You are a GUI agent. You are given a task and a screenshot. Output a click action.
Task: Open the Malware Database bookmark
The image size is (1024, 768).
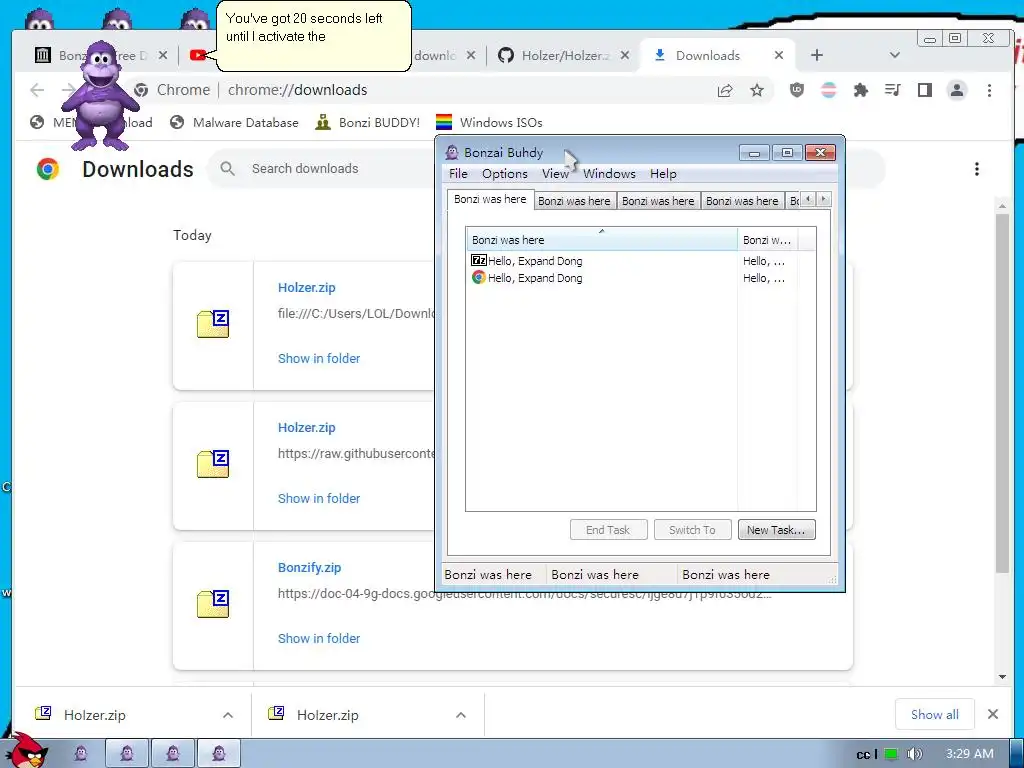[234, 123]
